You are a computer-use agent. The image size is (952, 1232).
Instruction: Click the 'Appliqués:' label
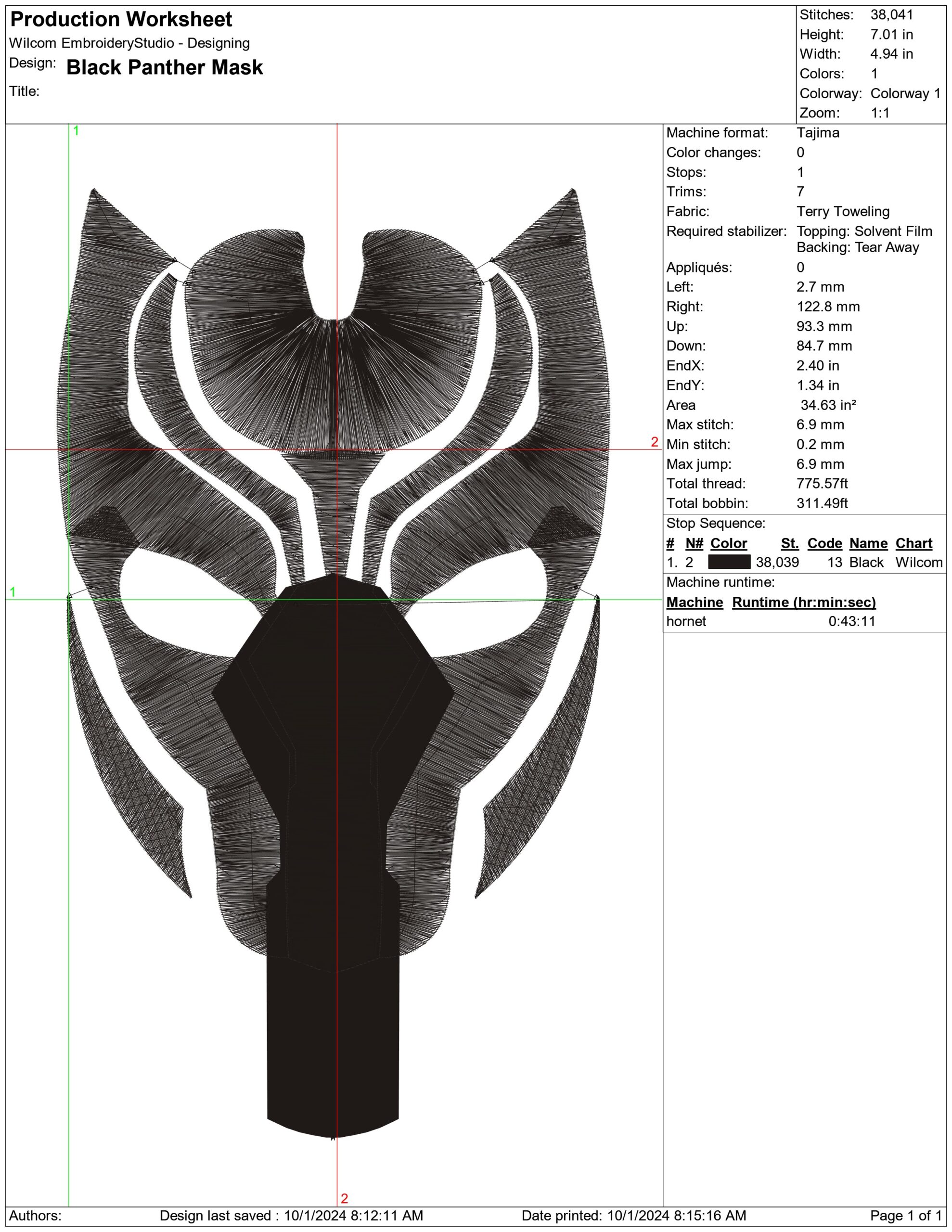pos(699,268)
